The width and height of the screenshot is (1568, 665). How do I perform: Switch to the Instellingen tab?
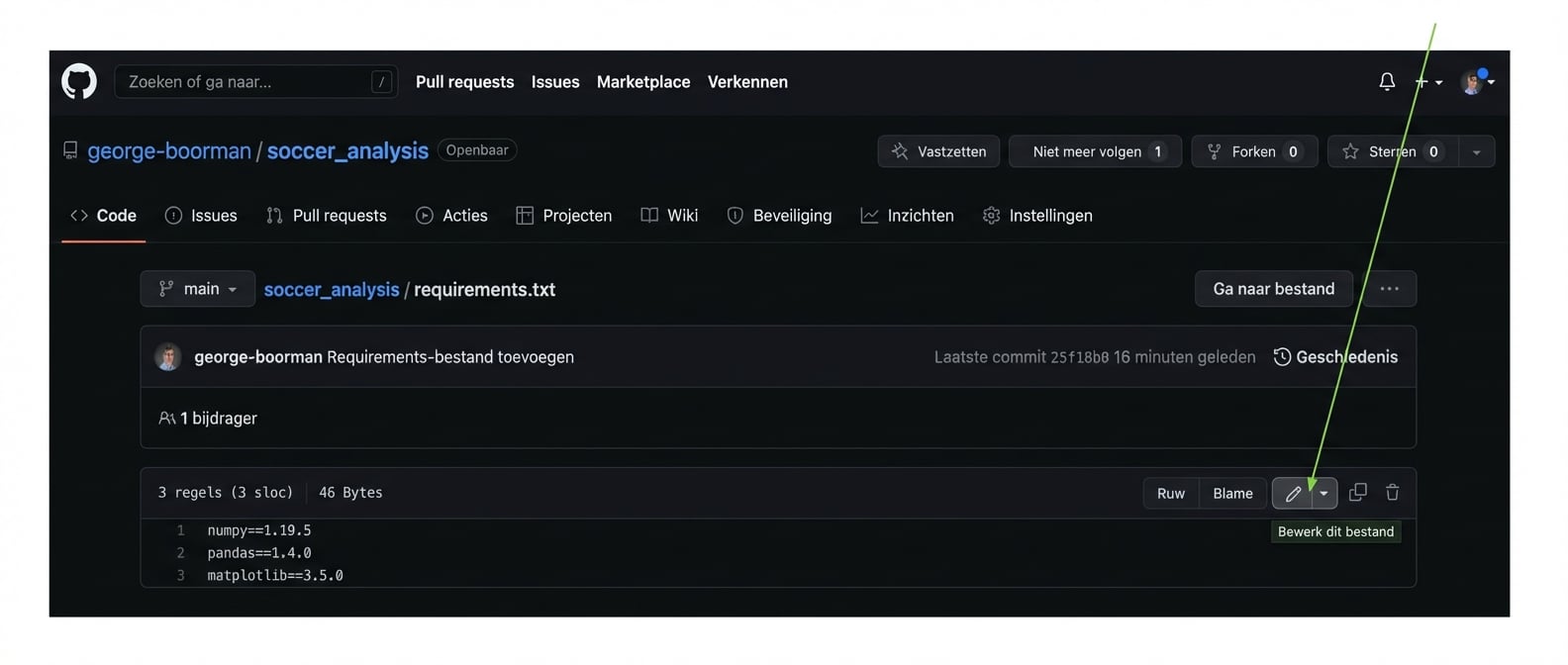[x=1037, y=216]
